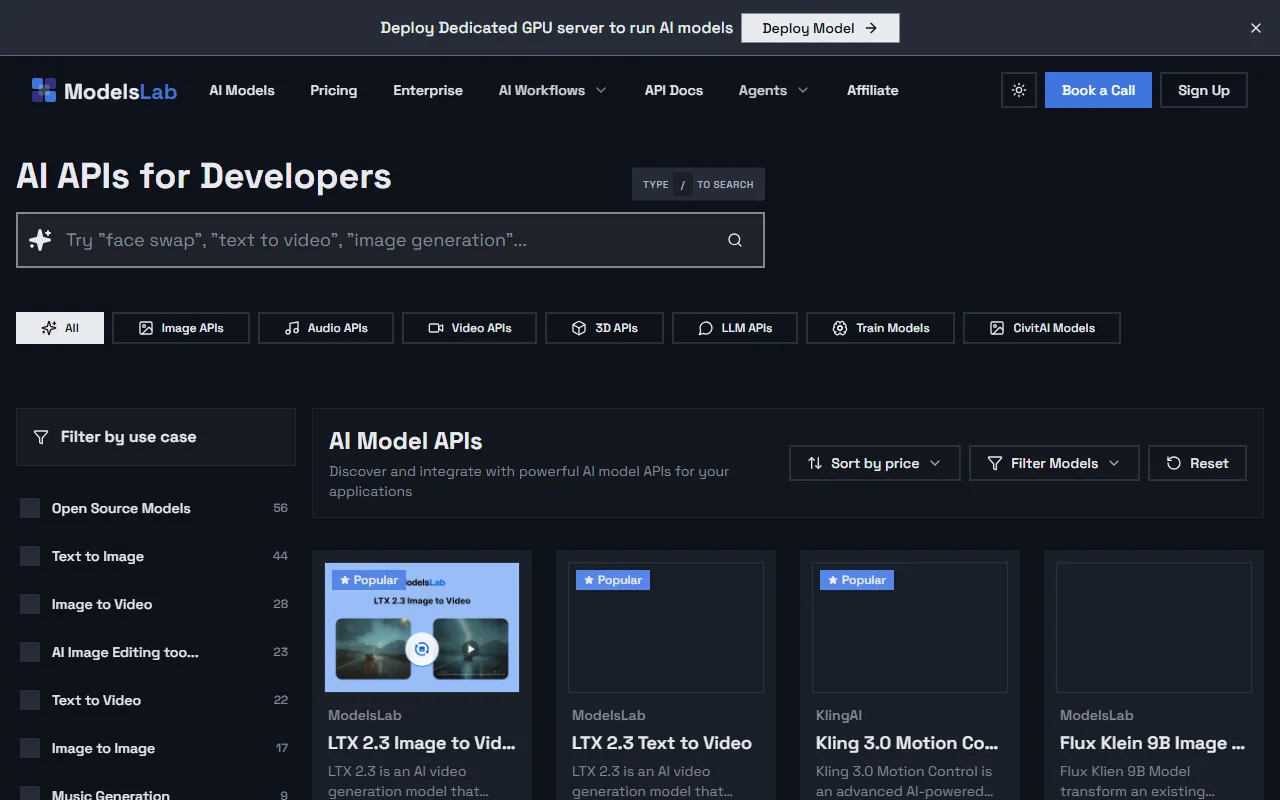Enable the Text to Image filter checkbox
This screenshot has height=800, width=1280.
(x=30, y=556)
